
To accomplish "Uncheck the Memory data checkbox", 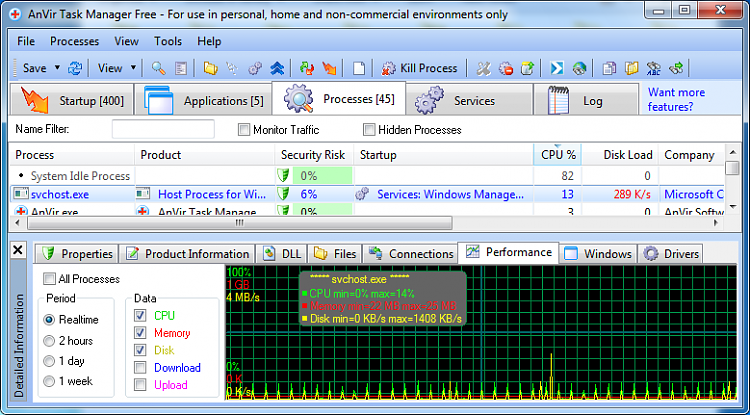I will click(140, 333).
